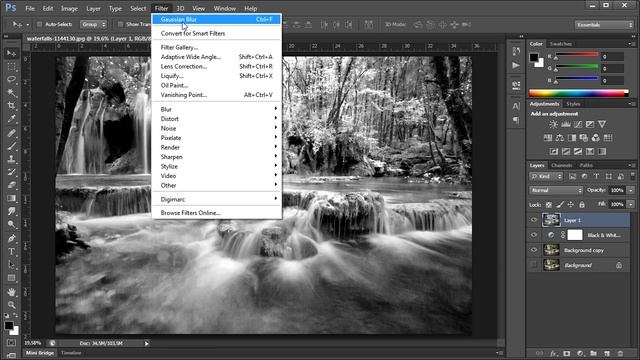Select the Gradient tool
Viewport: 640px width, 360px height.
point(11,198)
